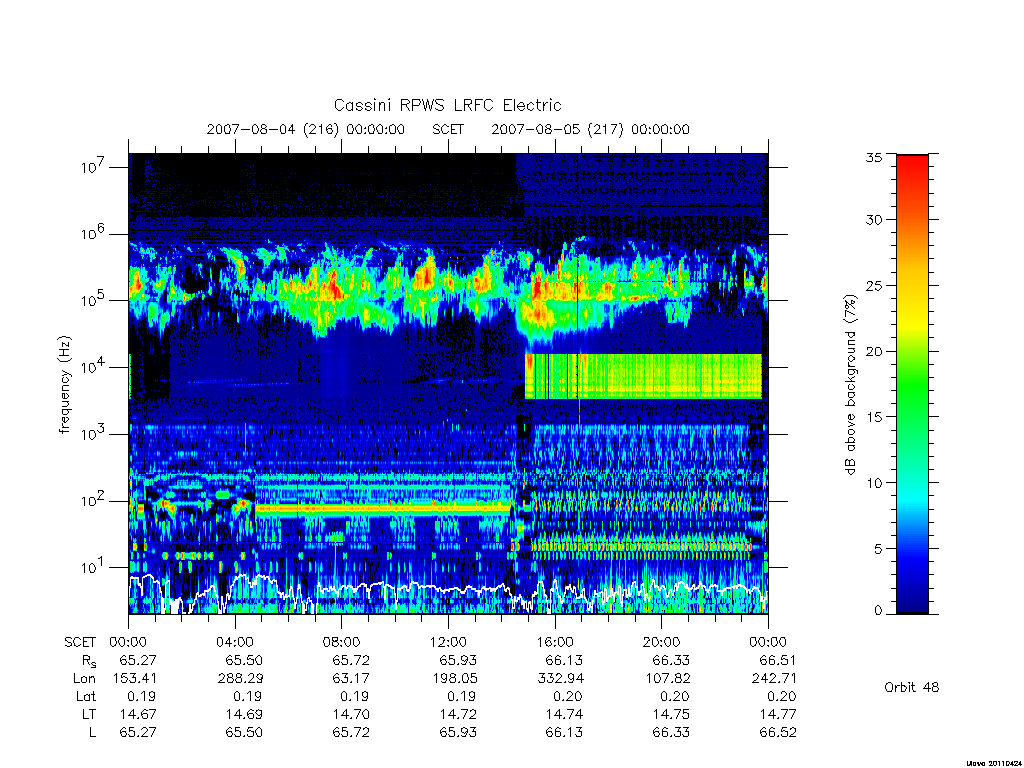Select the LT value 14.70
The height and width of the screenshot is (768, 1024).
click(351, 714)
